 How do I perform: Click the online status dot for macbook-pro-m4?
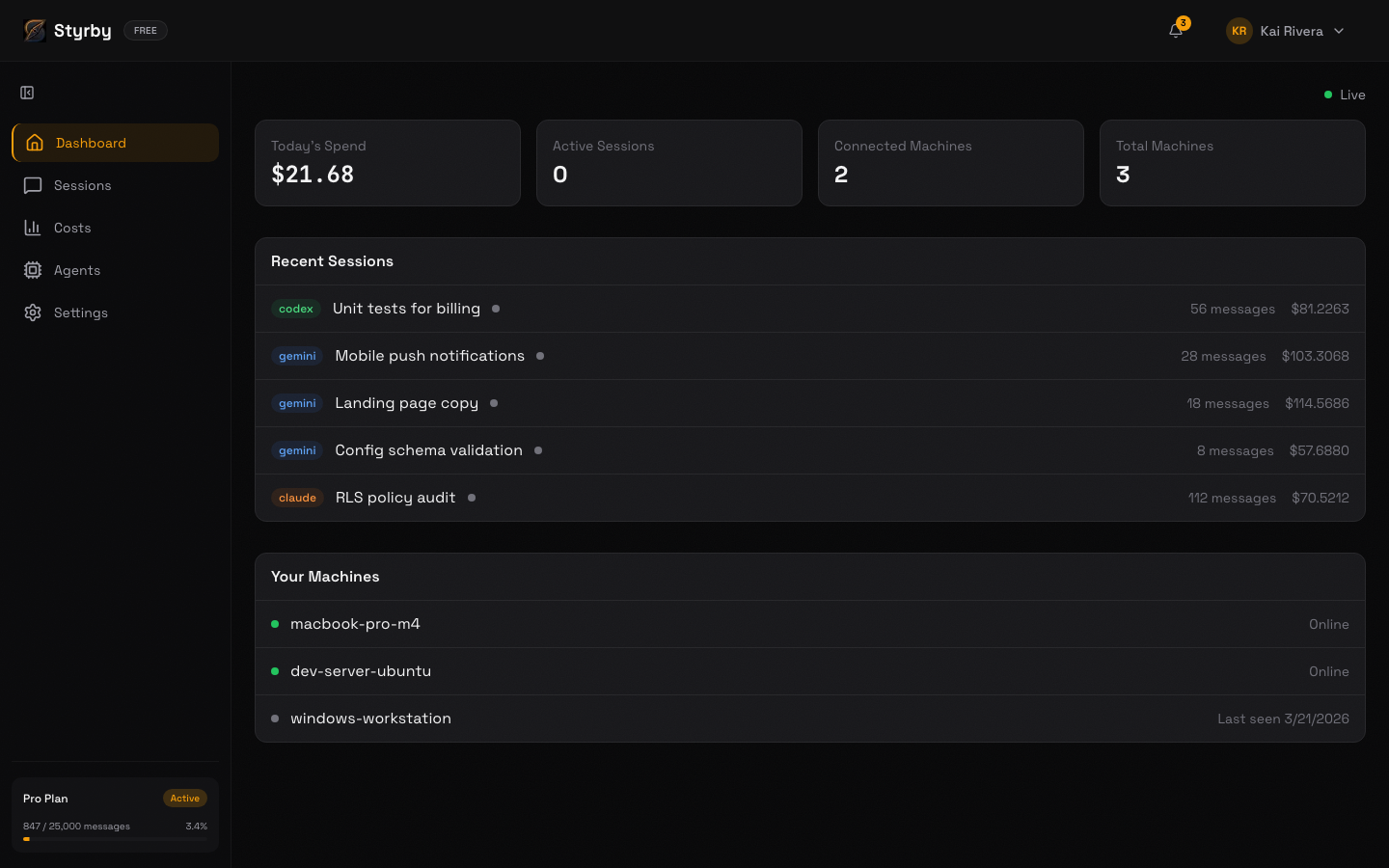(x=275, y=624)
